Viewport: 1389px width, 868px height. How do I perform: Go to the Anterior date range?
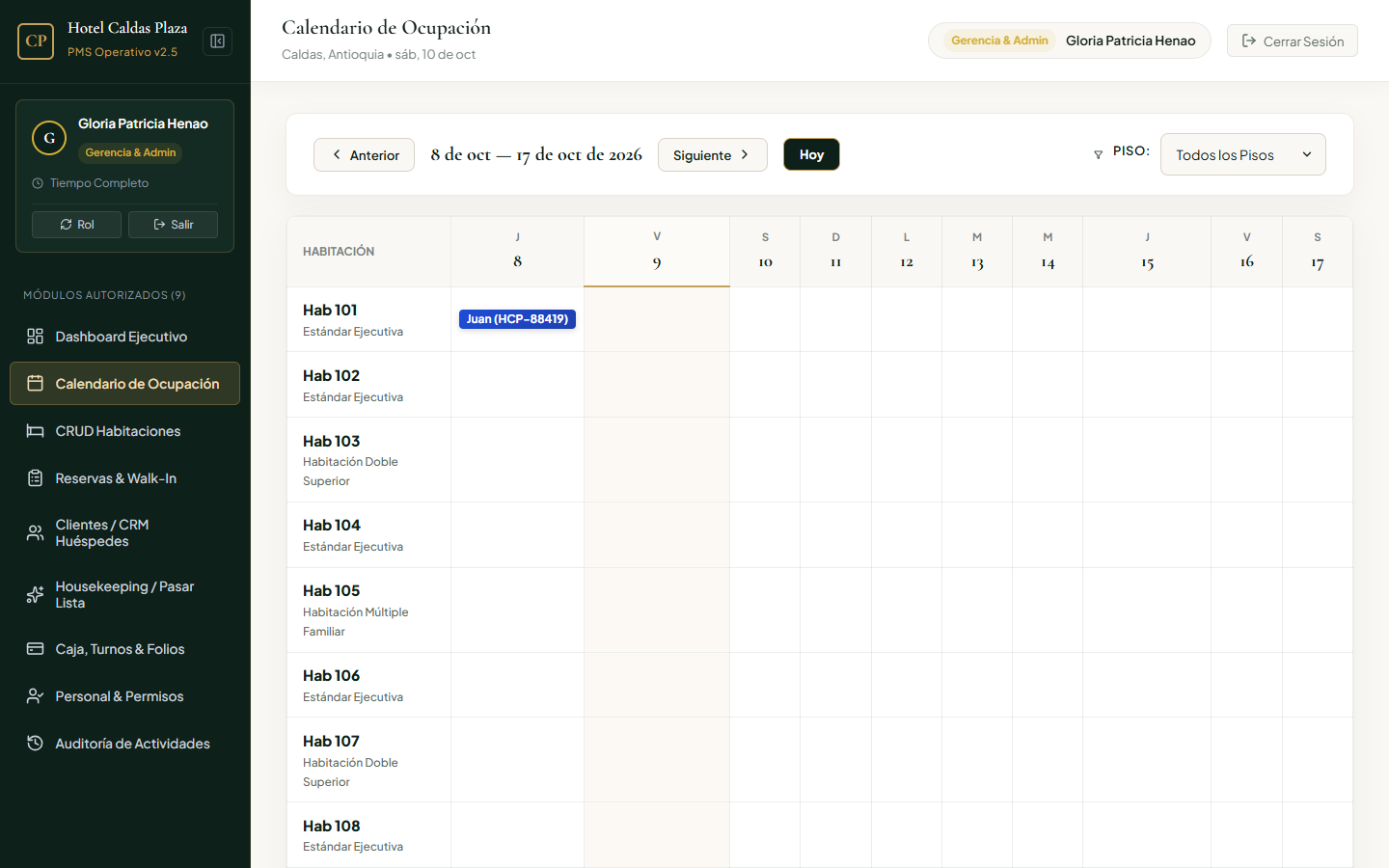click(364, 155)
